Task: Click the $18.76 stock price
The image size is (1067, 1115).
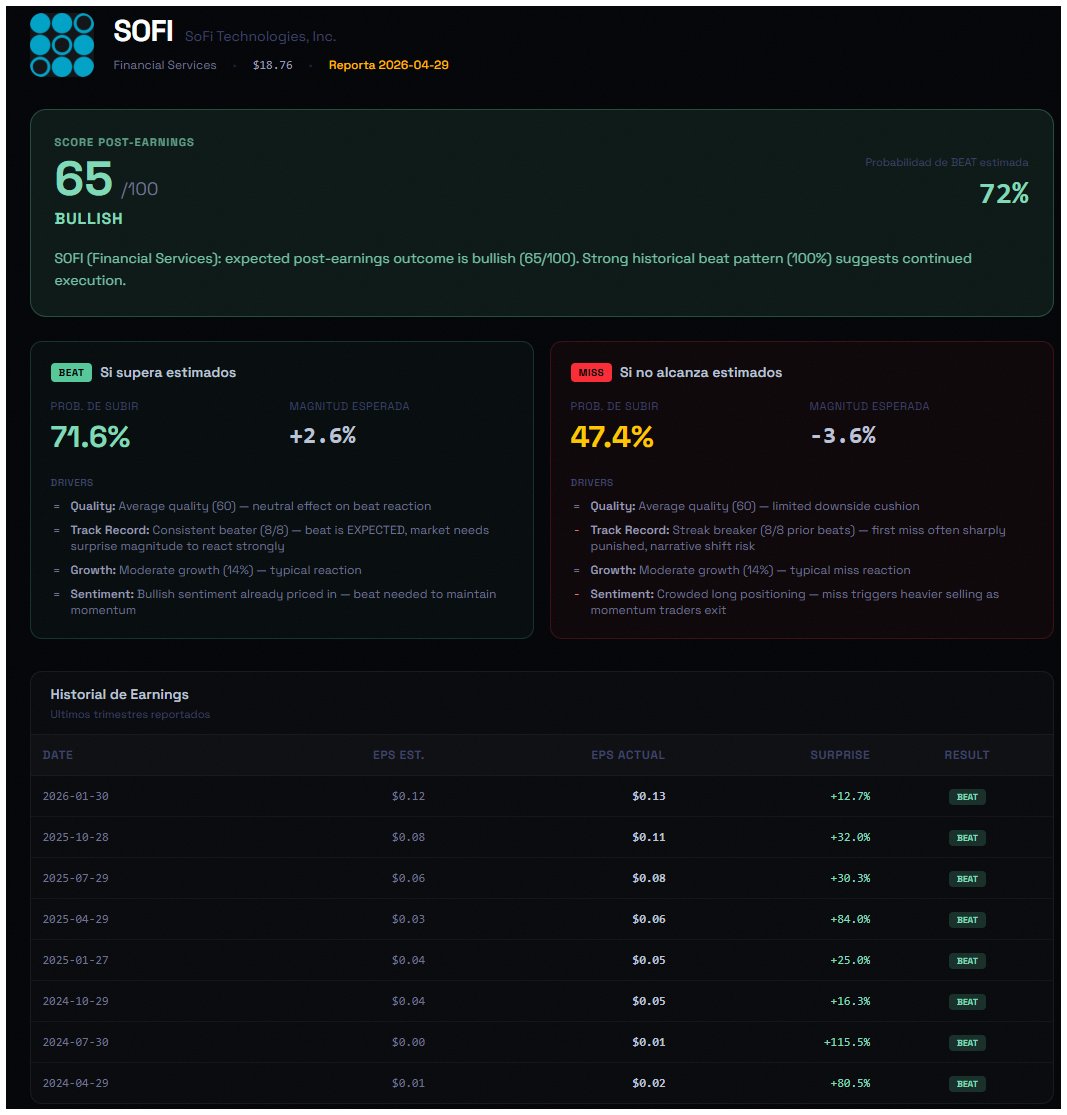Action: (272, 65)
